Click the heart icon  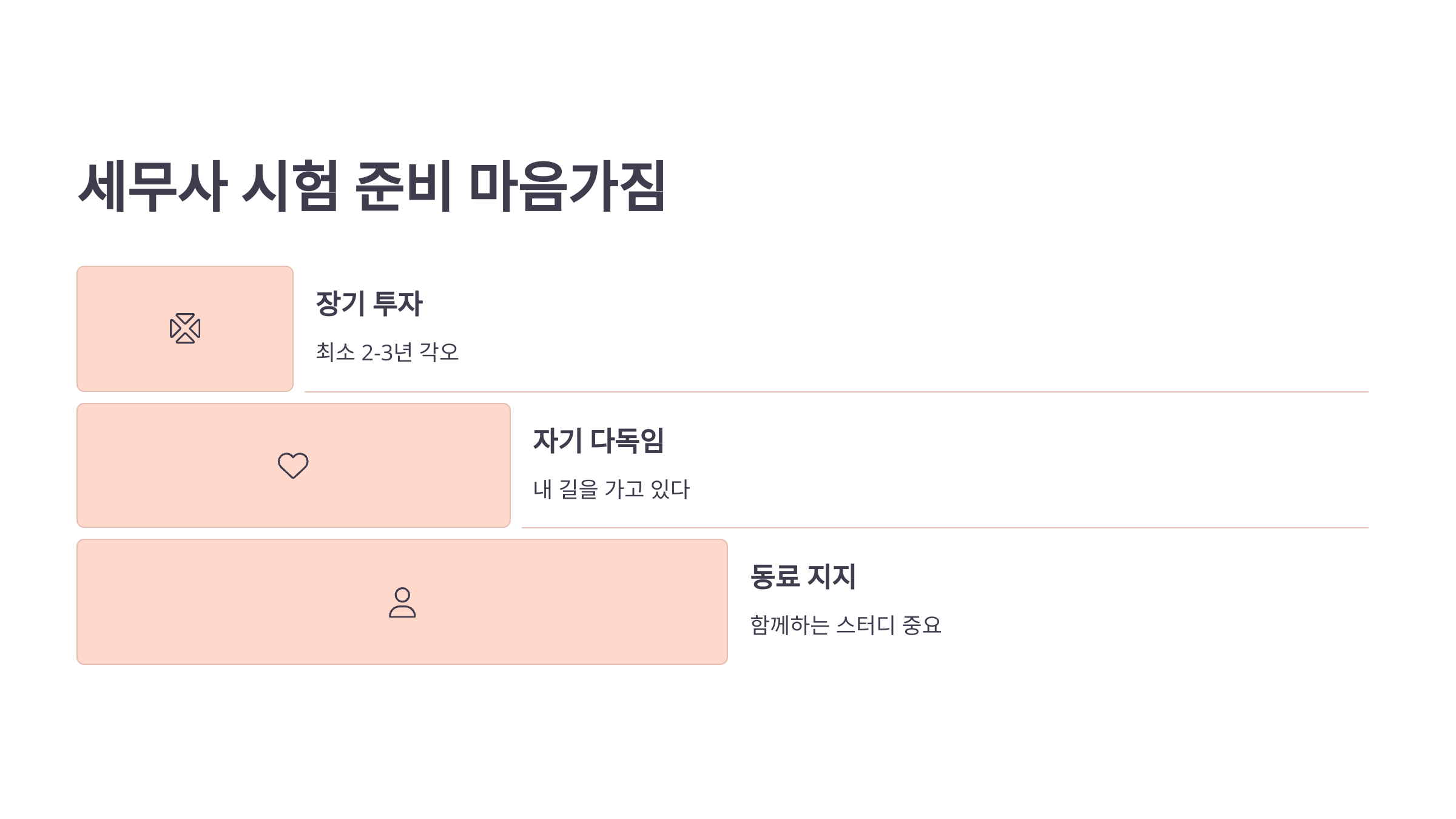(293, 465)
